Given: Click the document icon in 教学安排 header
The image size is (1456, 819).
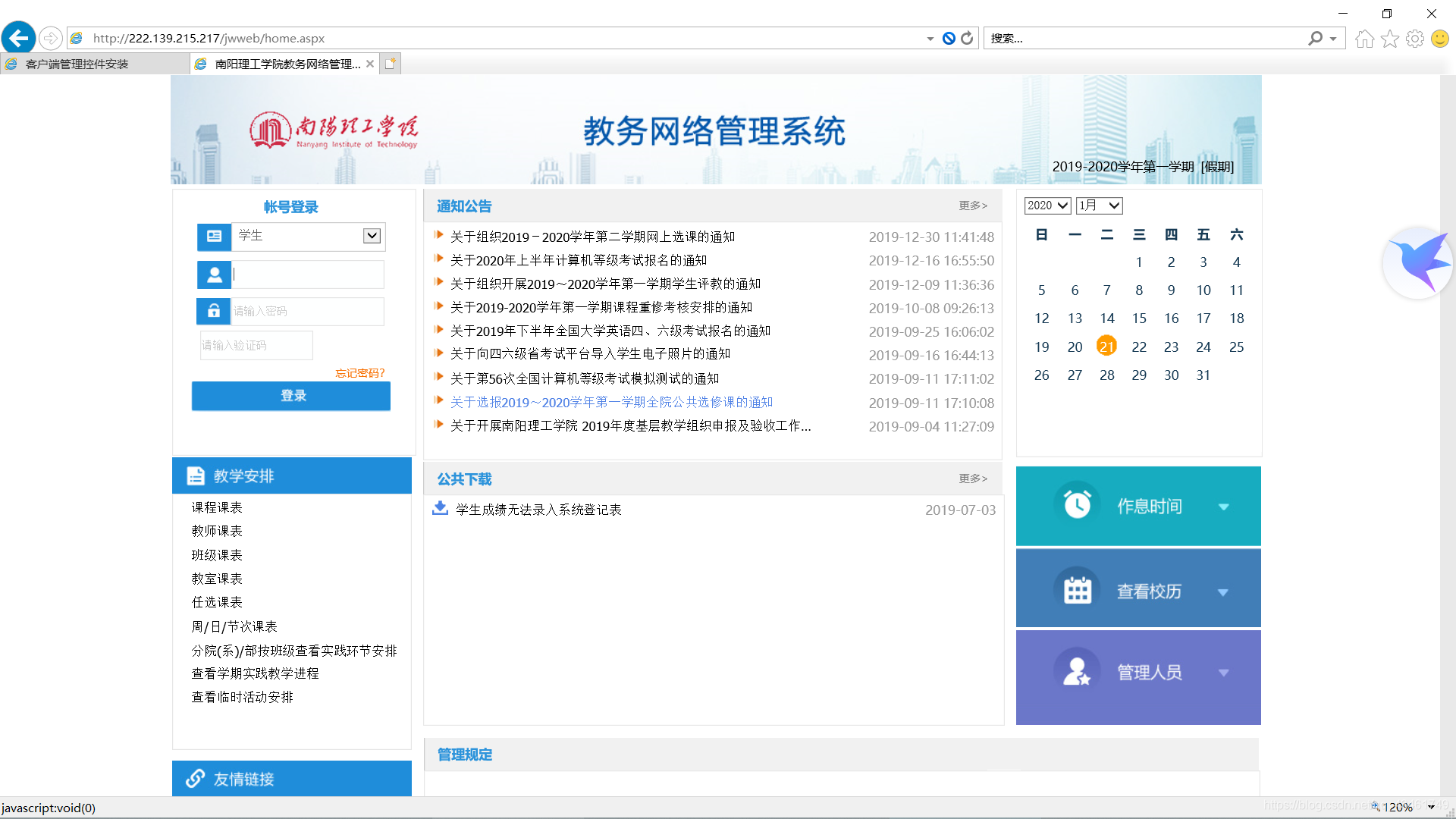Looking at the screenshot, I should 196,475.
